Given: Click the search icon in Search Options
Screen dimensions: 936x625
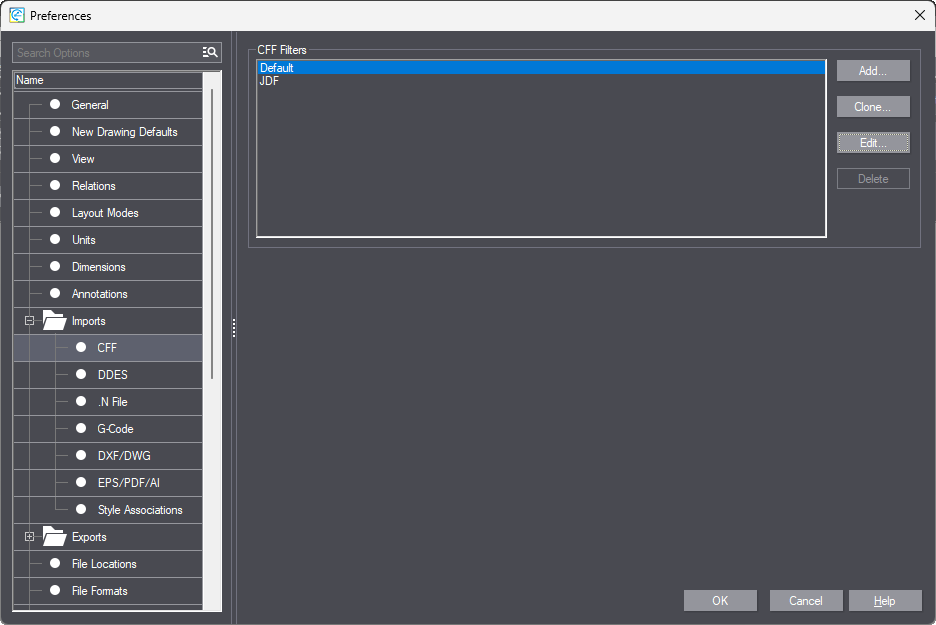Looking at the screenshot, I should tap(210, 53).
